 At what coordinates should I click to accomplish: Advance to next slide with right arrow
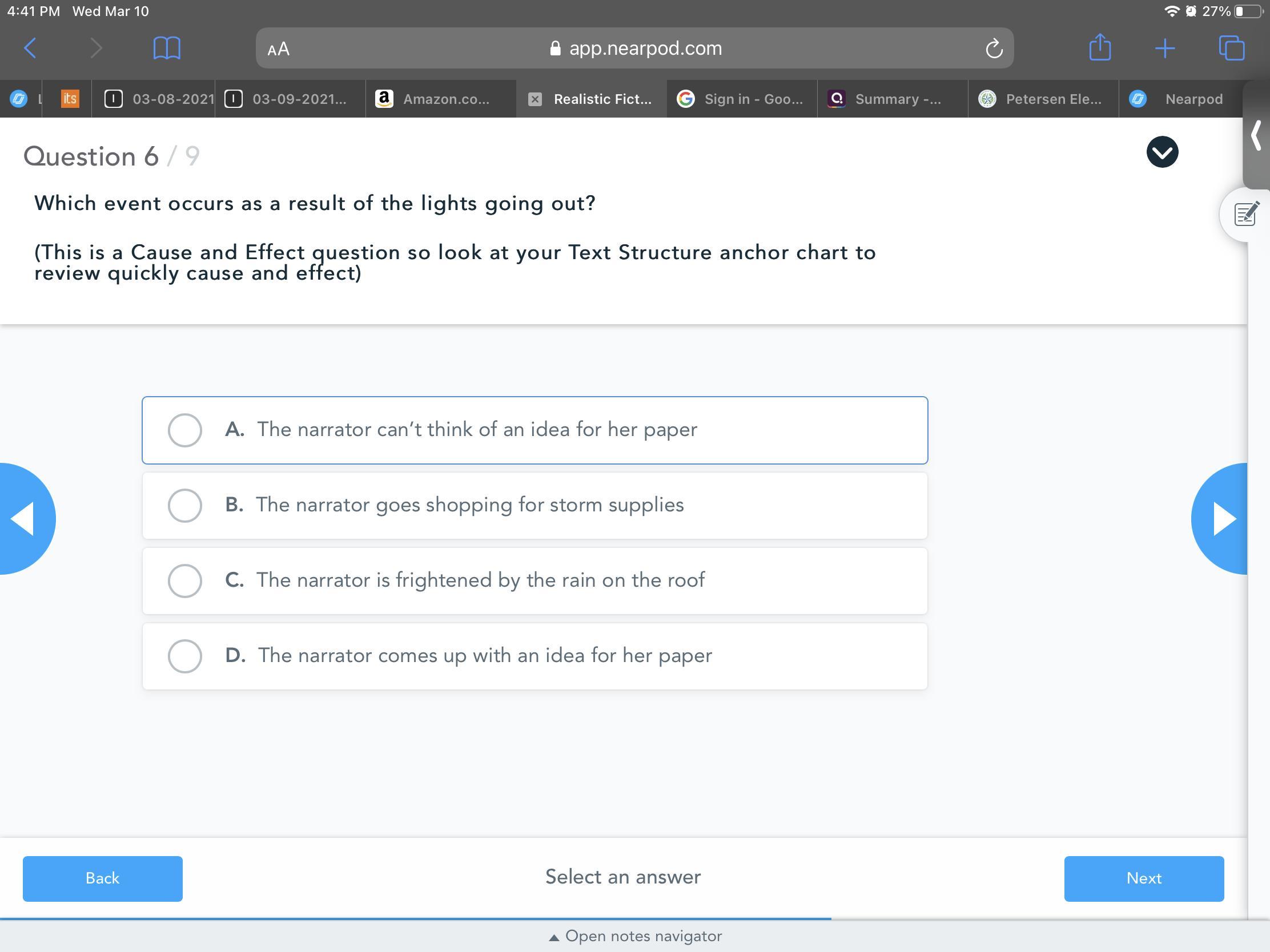(1223, 518)
